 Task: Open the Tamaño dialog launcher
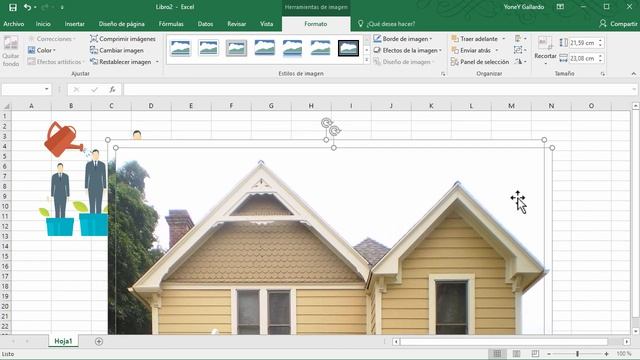click(603, 74)
